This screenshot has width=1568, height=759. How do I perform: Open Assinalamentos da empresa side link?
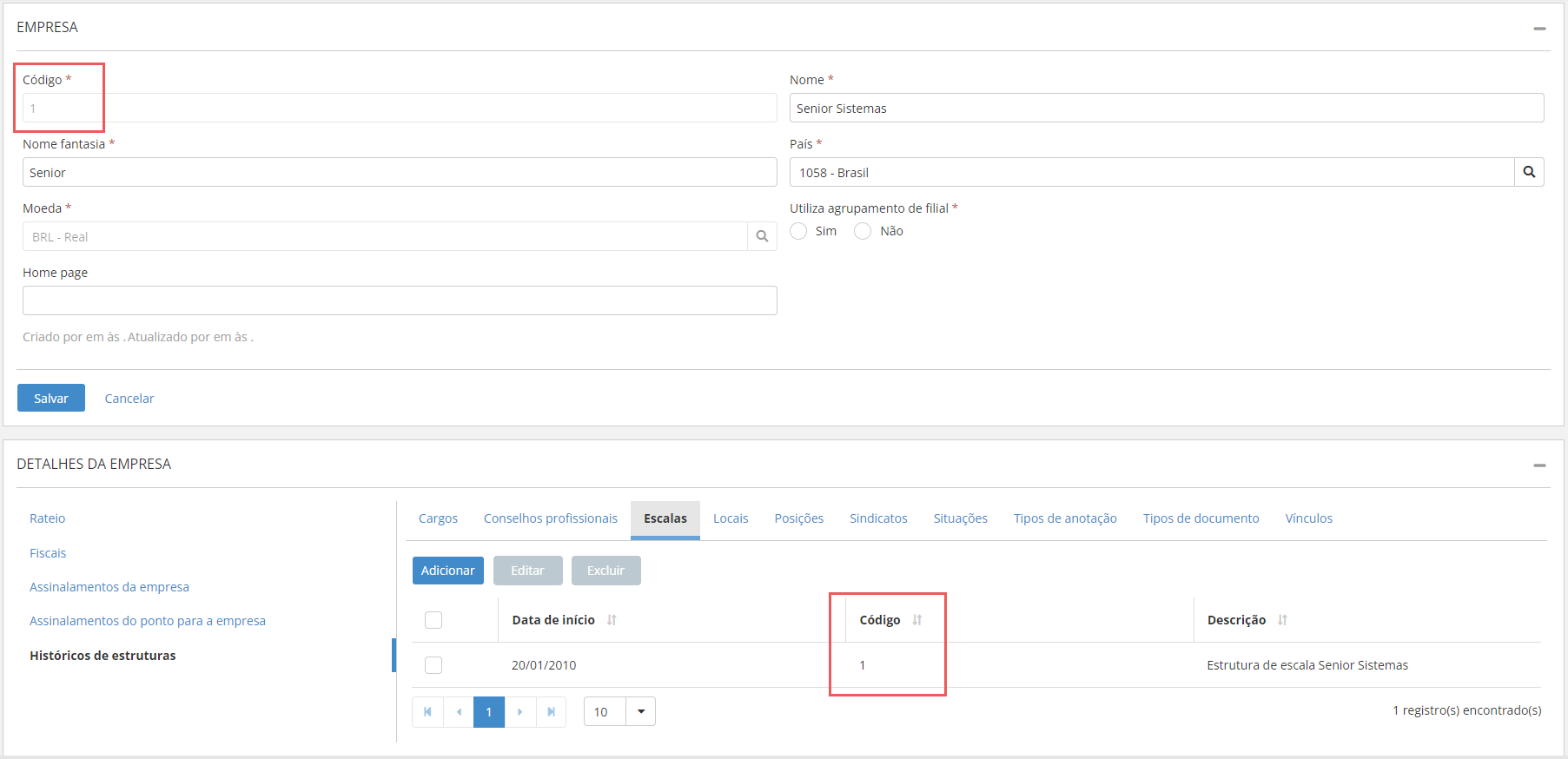click(109, 587)
